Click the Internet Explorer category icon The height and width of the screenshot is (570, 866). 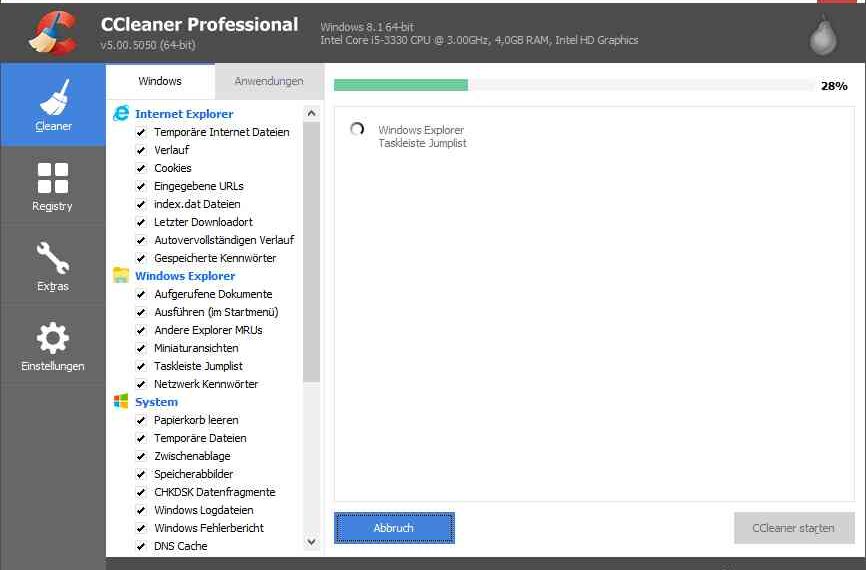pyautogui.click(x=121, y=114)
